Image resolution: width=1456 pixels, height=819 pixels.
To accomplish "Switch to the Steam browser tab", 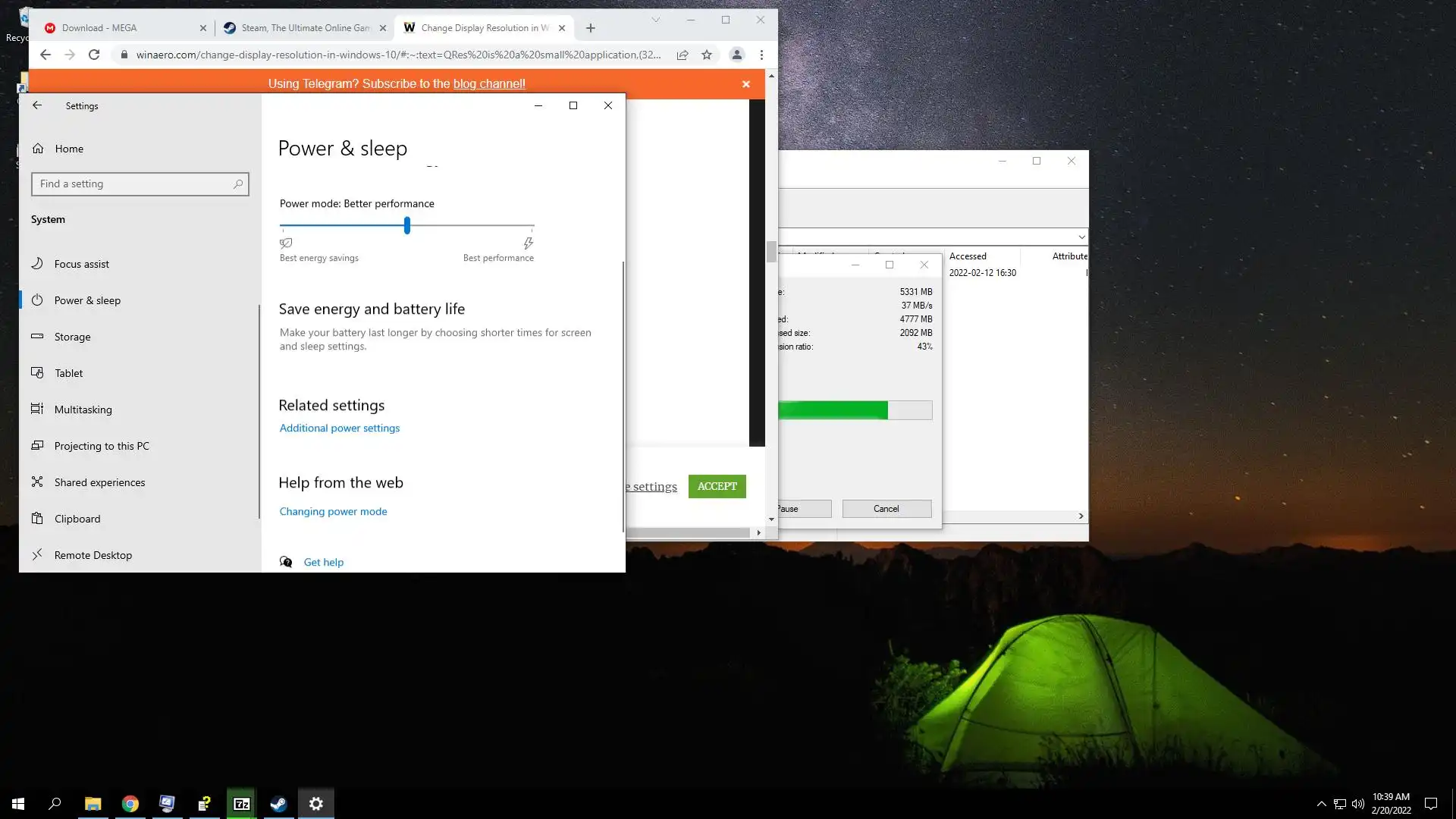I will 306,28.
